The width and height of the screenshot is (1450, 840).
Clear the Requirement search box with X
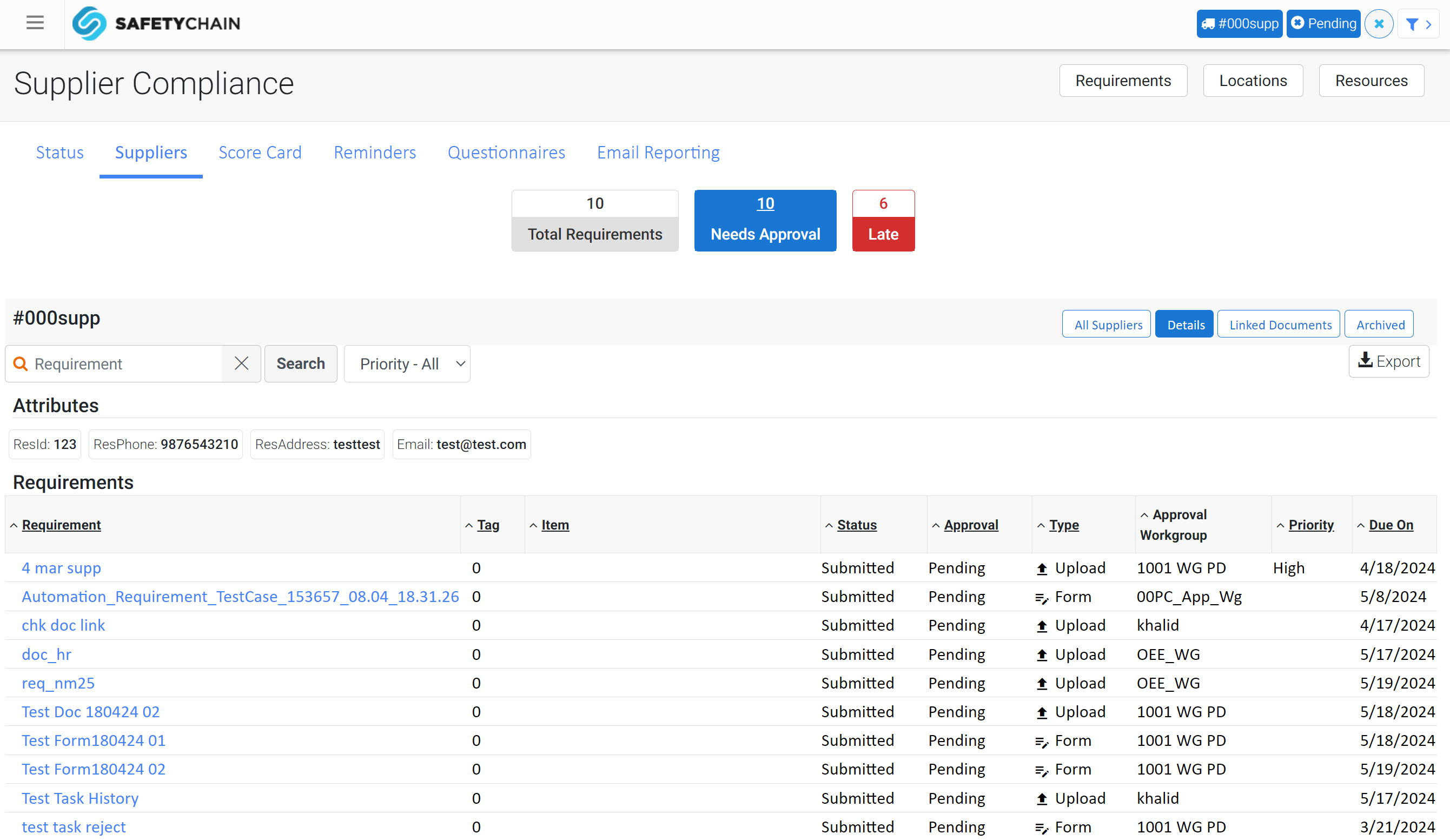click(x=242, y=363)
